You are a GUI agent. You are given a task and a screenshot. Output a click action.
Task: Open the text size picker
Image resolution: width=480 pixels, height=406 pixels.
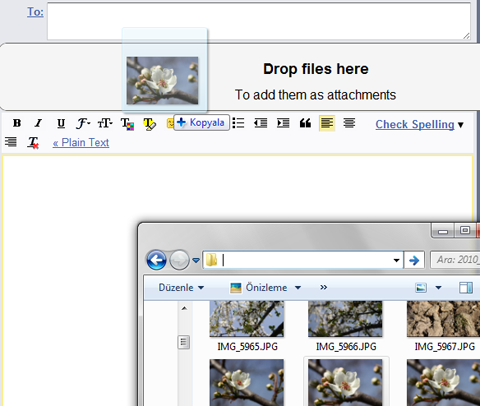point(105,123)
